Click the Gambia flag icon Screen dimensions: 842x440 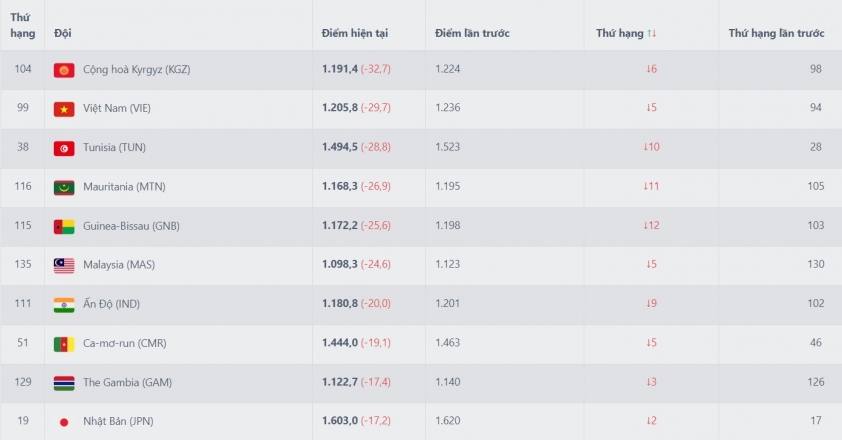(64, 383)
